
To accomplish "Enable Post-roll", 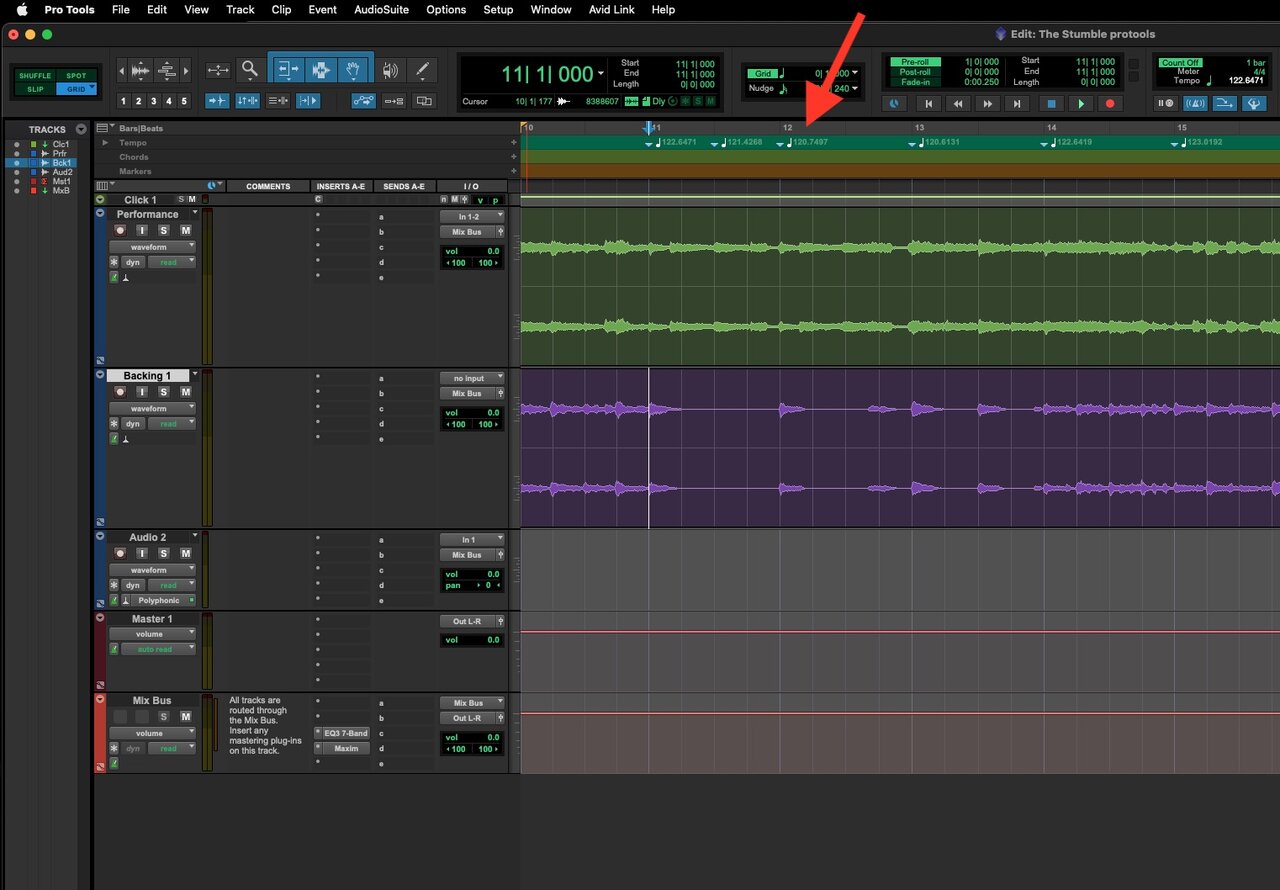I will pyautogui.click(x=915, y=72).
